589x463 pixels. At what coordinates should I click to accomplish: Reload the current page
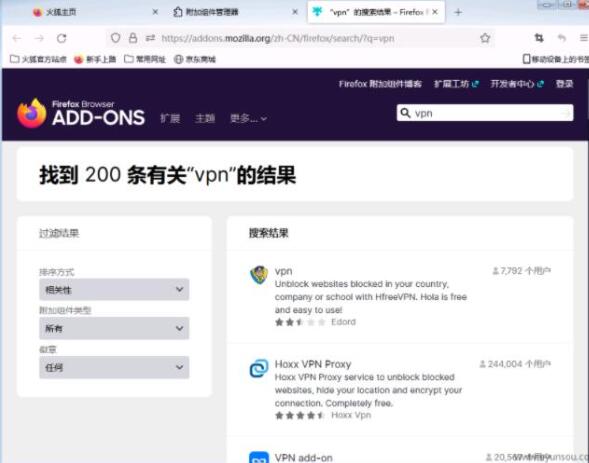62,38
